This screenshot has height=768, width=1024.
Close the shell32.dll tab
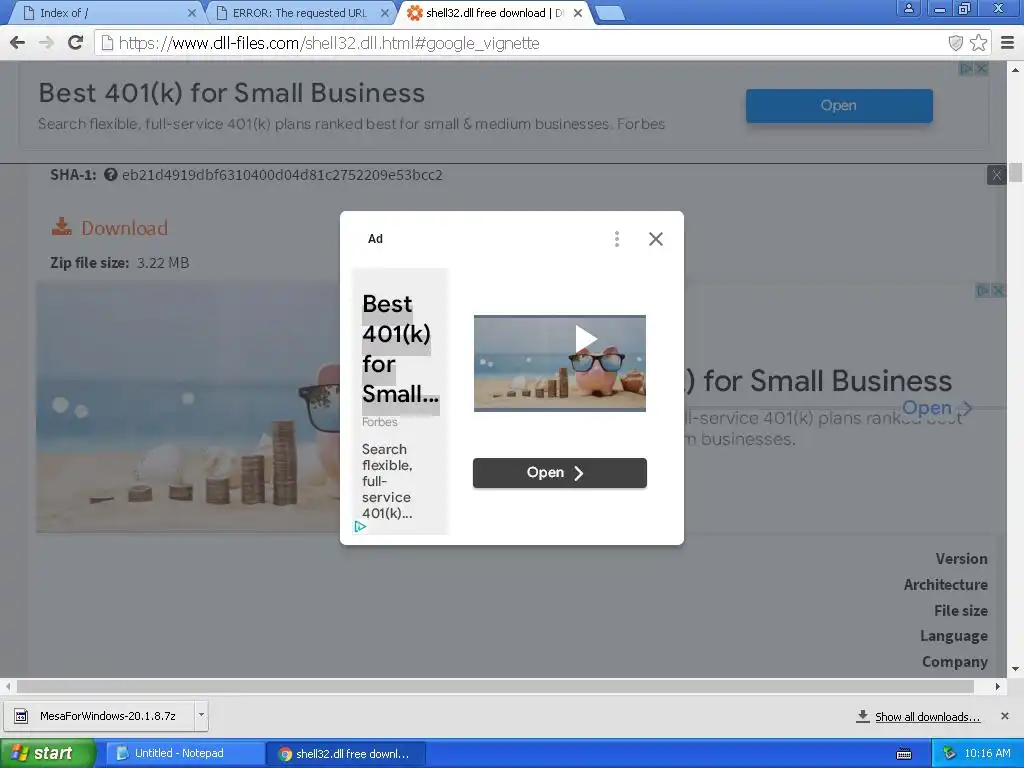coord(577,13)
